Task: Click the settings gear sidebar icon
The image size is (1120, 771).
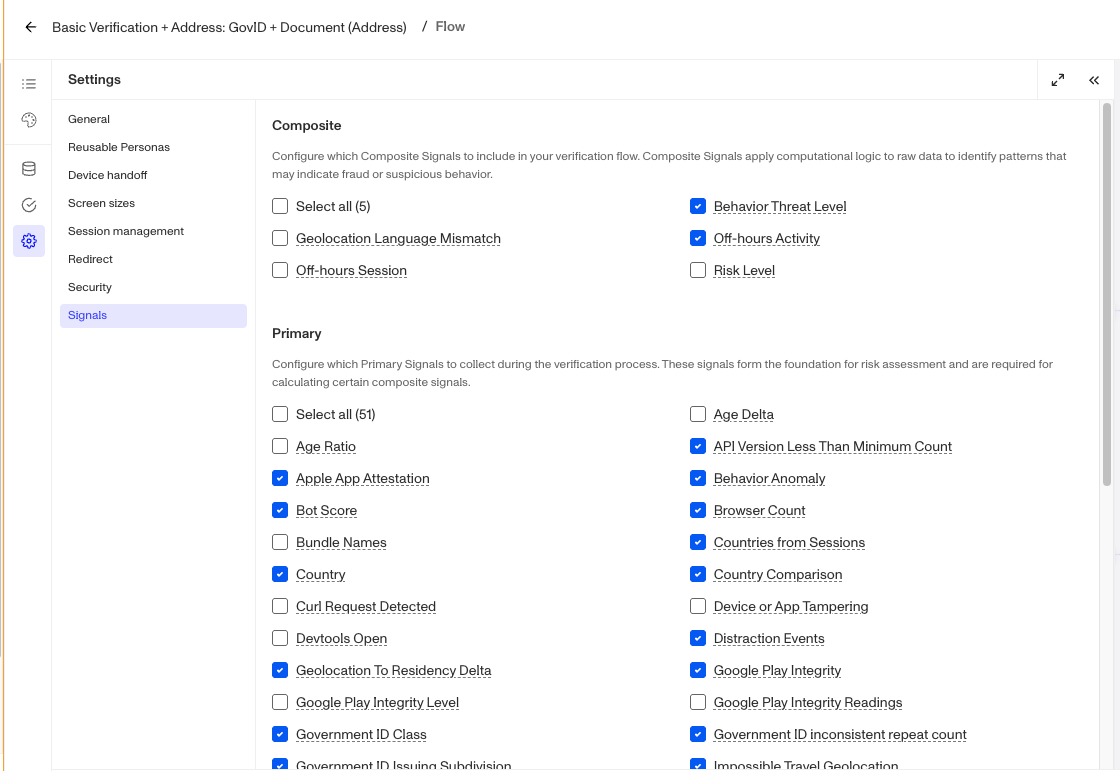Action: [29, 241]
